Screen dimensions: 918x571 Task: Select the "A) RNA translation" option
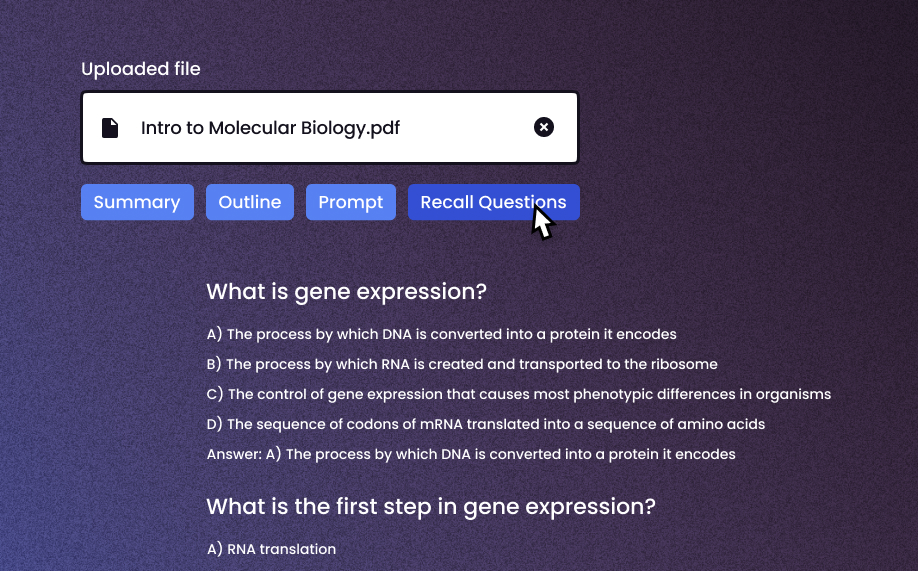[271, 549]
